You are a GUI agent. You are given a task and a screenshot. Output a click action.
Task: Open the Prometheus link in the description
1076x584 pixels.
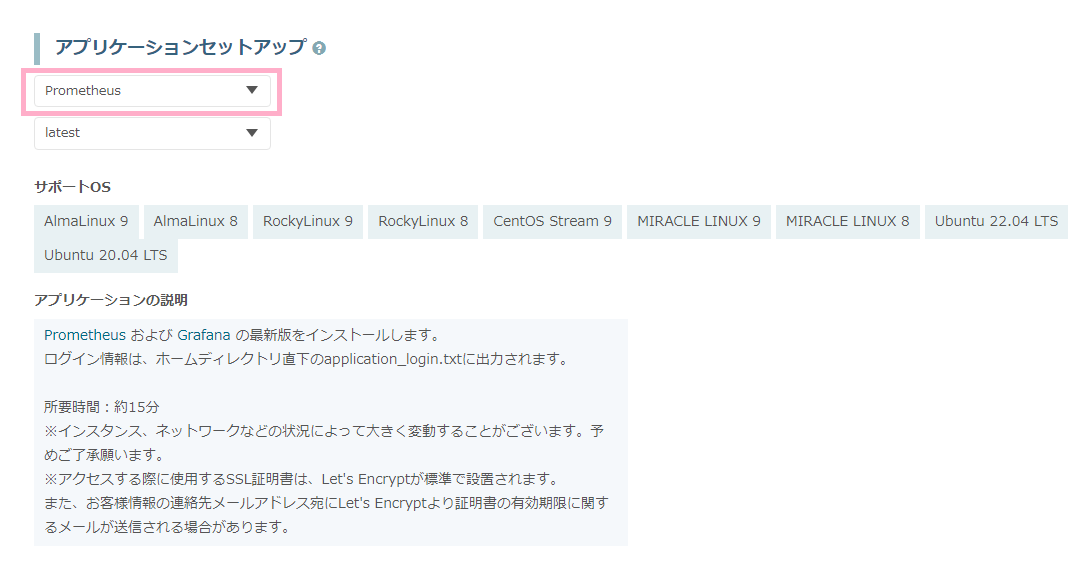tap(85, 334)
